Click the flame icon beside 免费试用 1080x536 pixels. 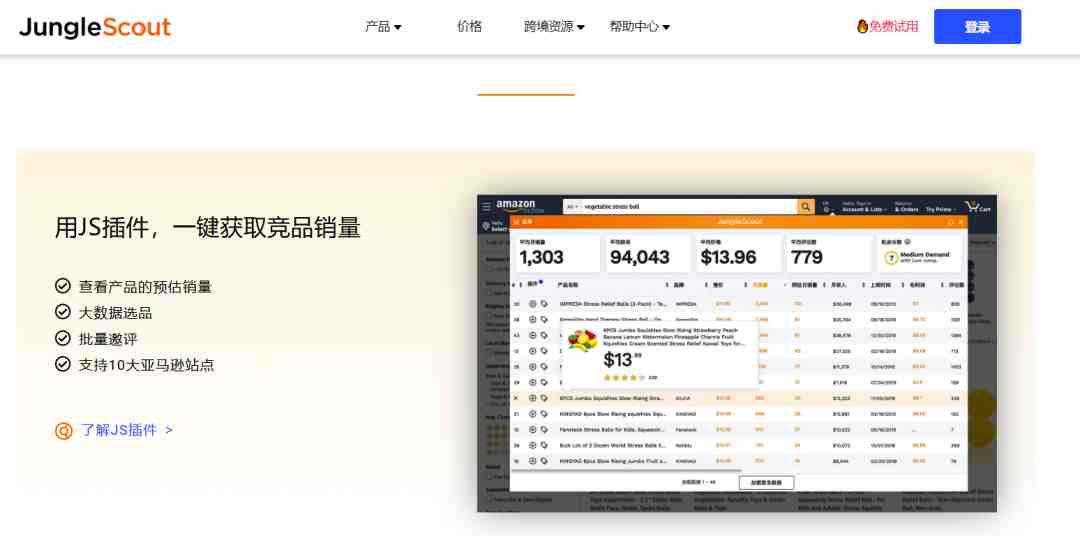click(x=862, y=27)
